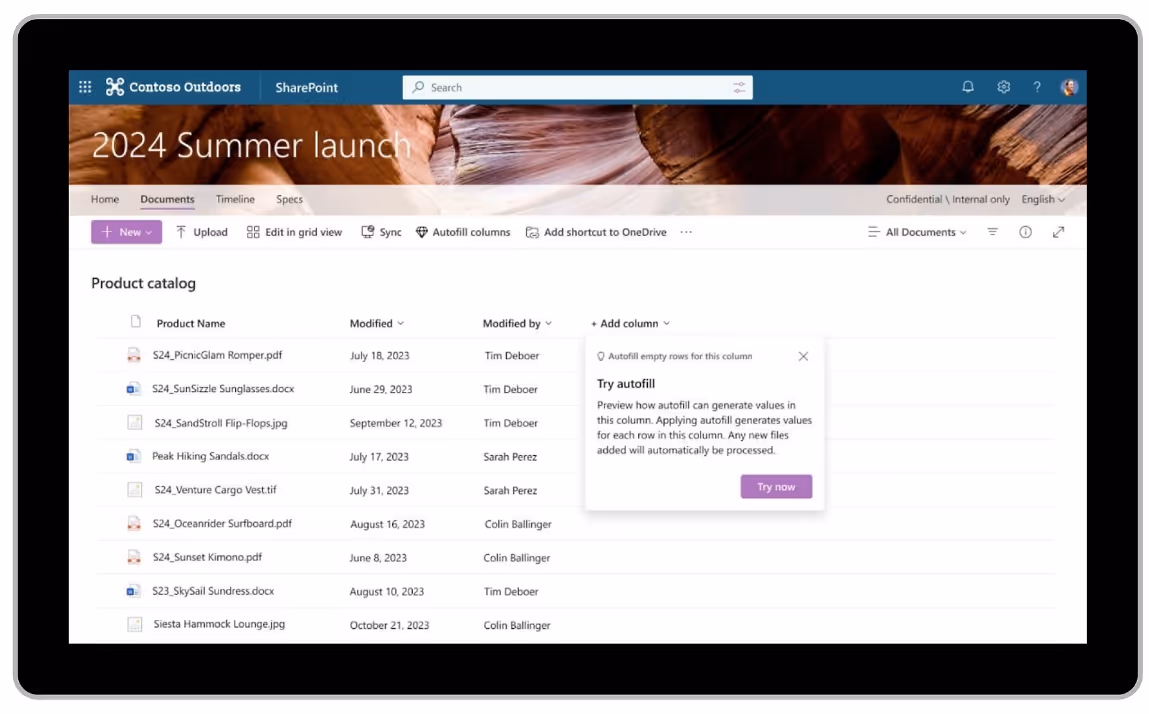The height and width of the screenshot is (714, 1149).
Task: Open Siesta Hammock Lounge.jpg
Action: (219, 624)
